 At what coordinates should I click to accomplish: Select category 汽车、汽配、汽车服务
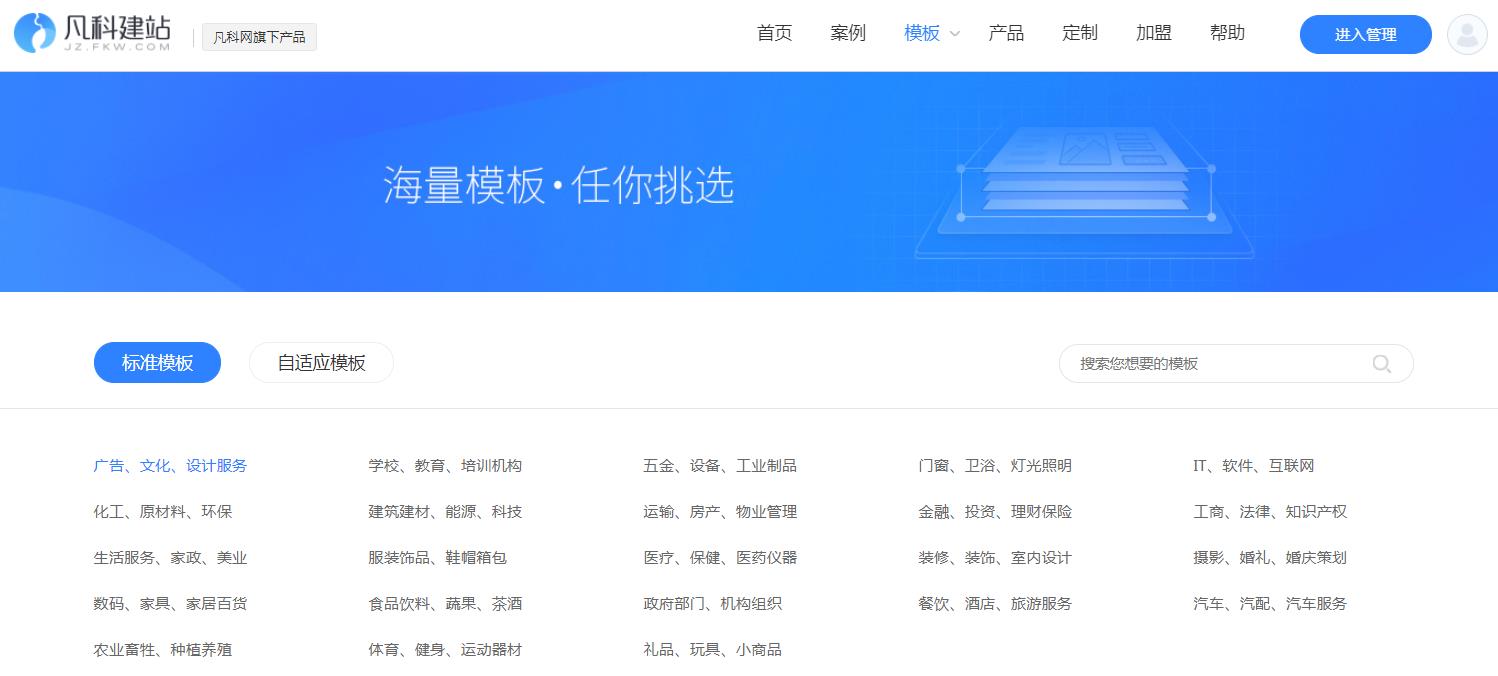tap(1270, 604)
